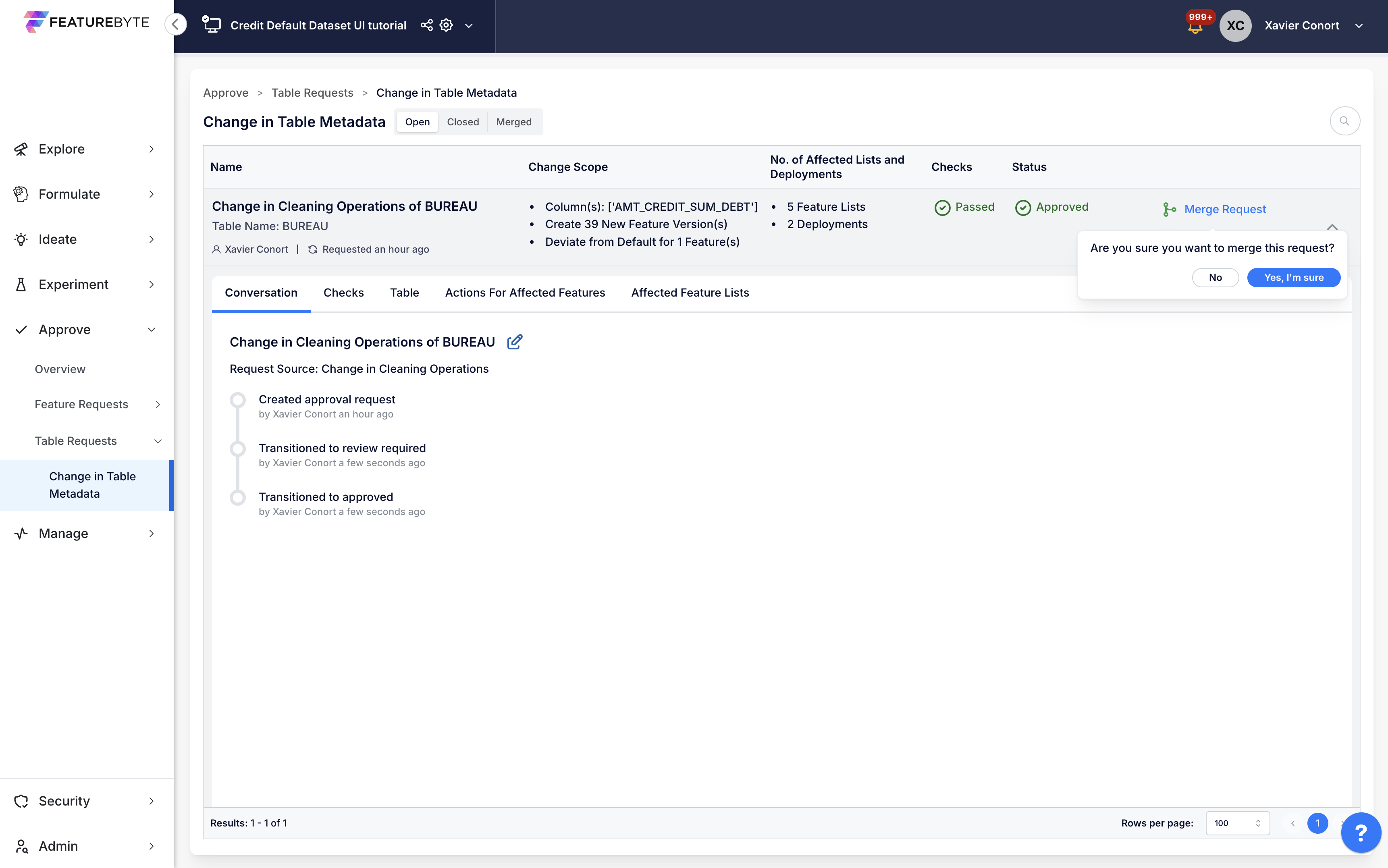Expand the catalog selector chevron
This screenshot has height=868, width=1388.
point(468,26)
